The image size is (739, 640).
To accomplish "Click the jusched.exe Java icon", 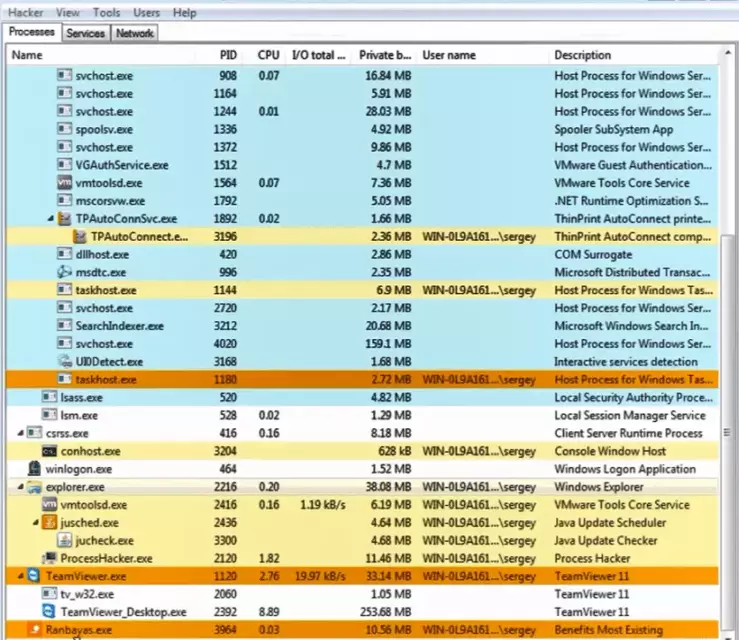I will coord(49,523).
